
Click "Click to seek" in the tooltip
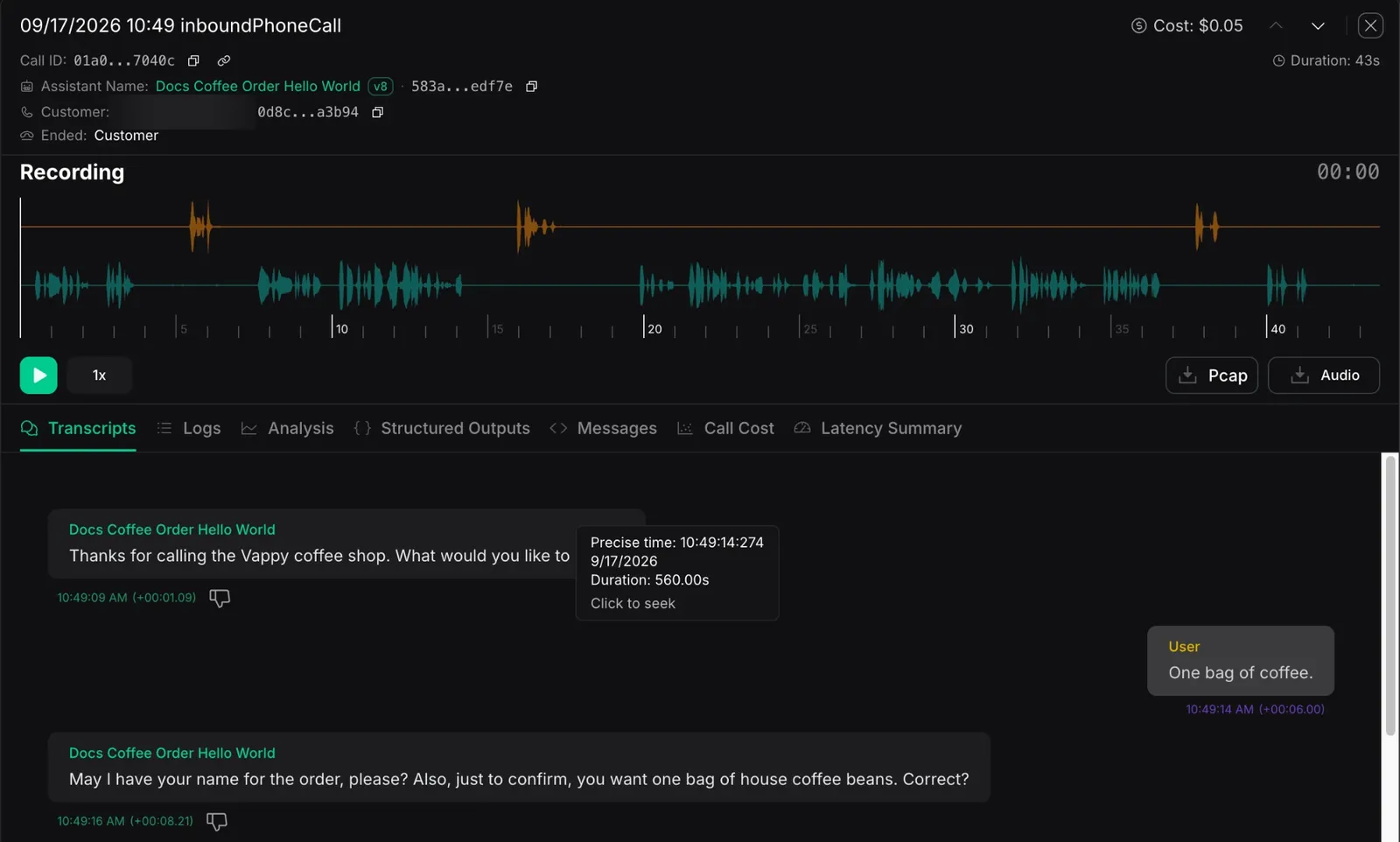(633, 603)
